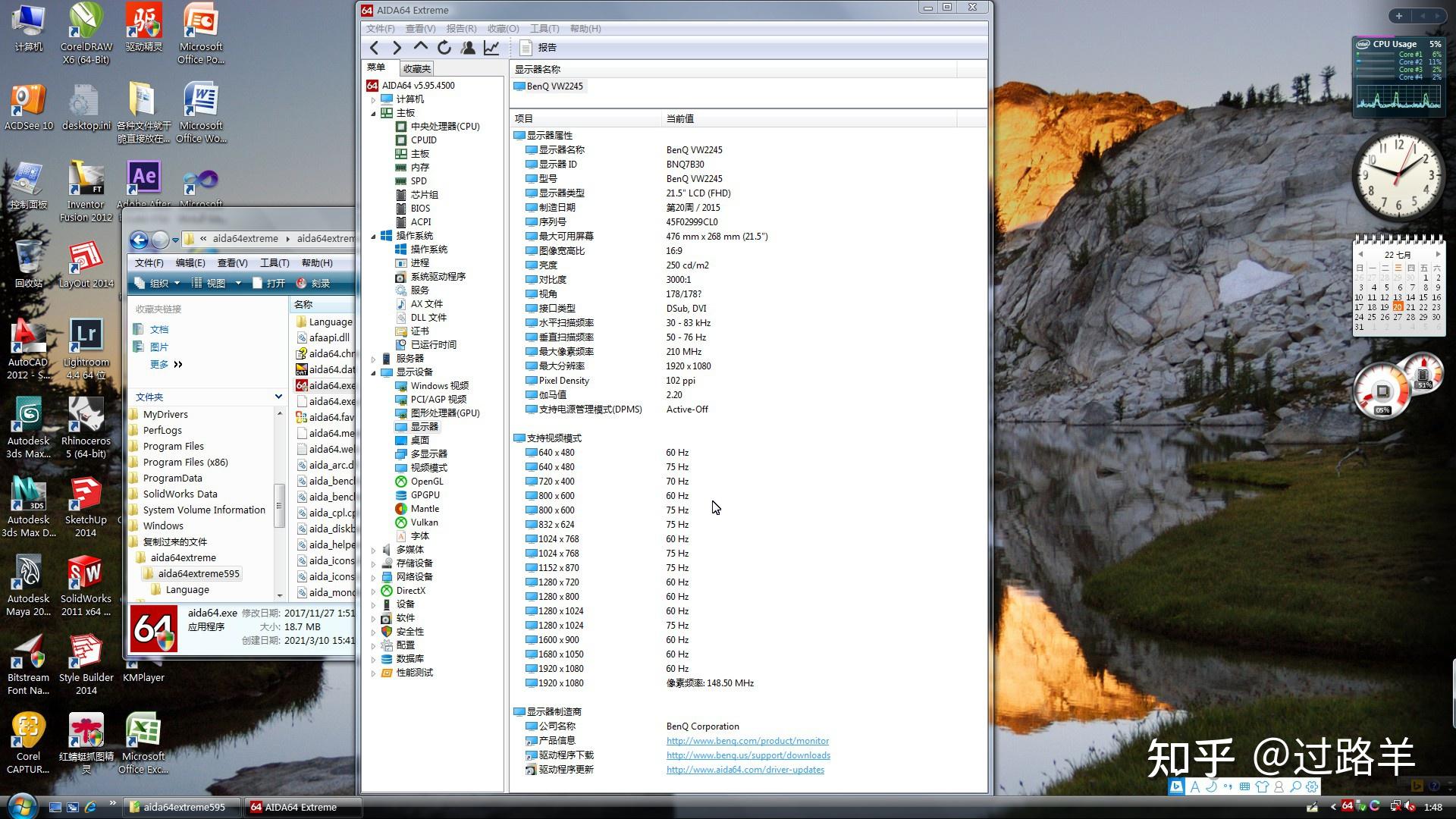Viewport: 1456px width, 819px height.
Task: Click the refresh icon in AIDA64 toolbar
Action: [445, 47]
